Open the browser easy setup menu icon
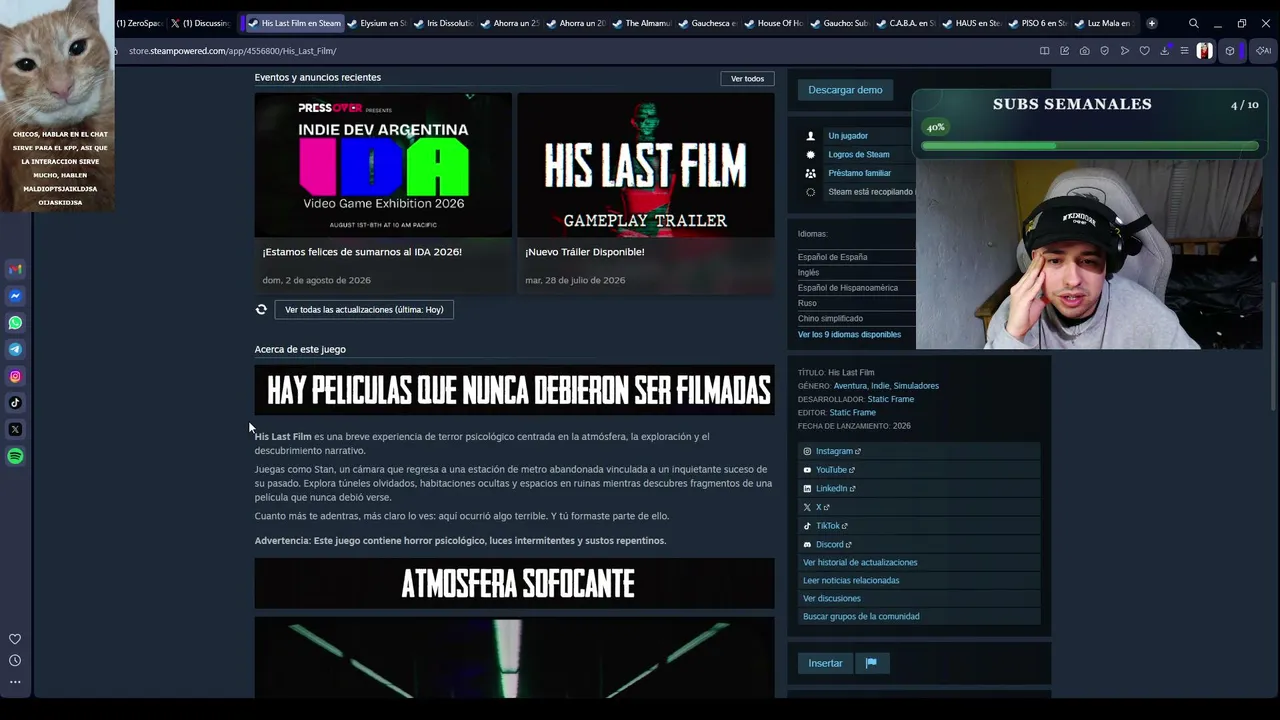Screen dimensions: 1280x720 [x=1184, y=51]
